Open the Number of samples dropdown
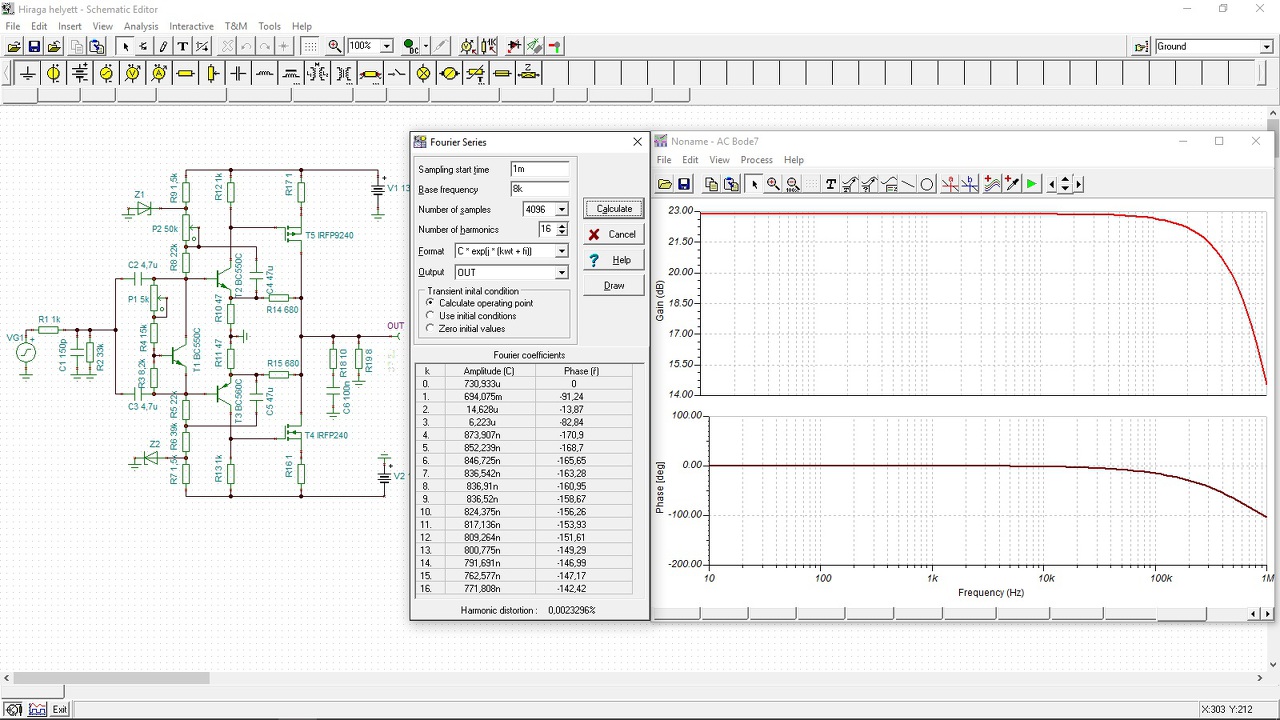1280x720 pixels. click(x=561, y=210)
